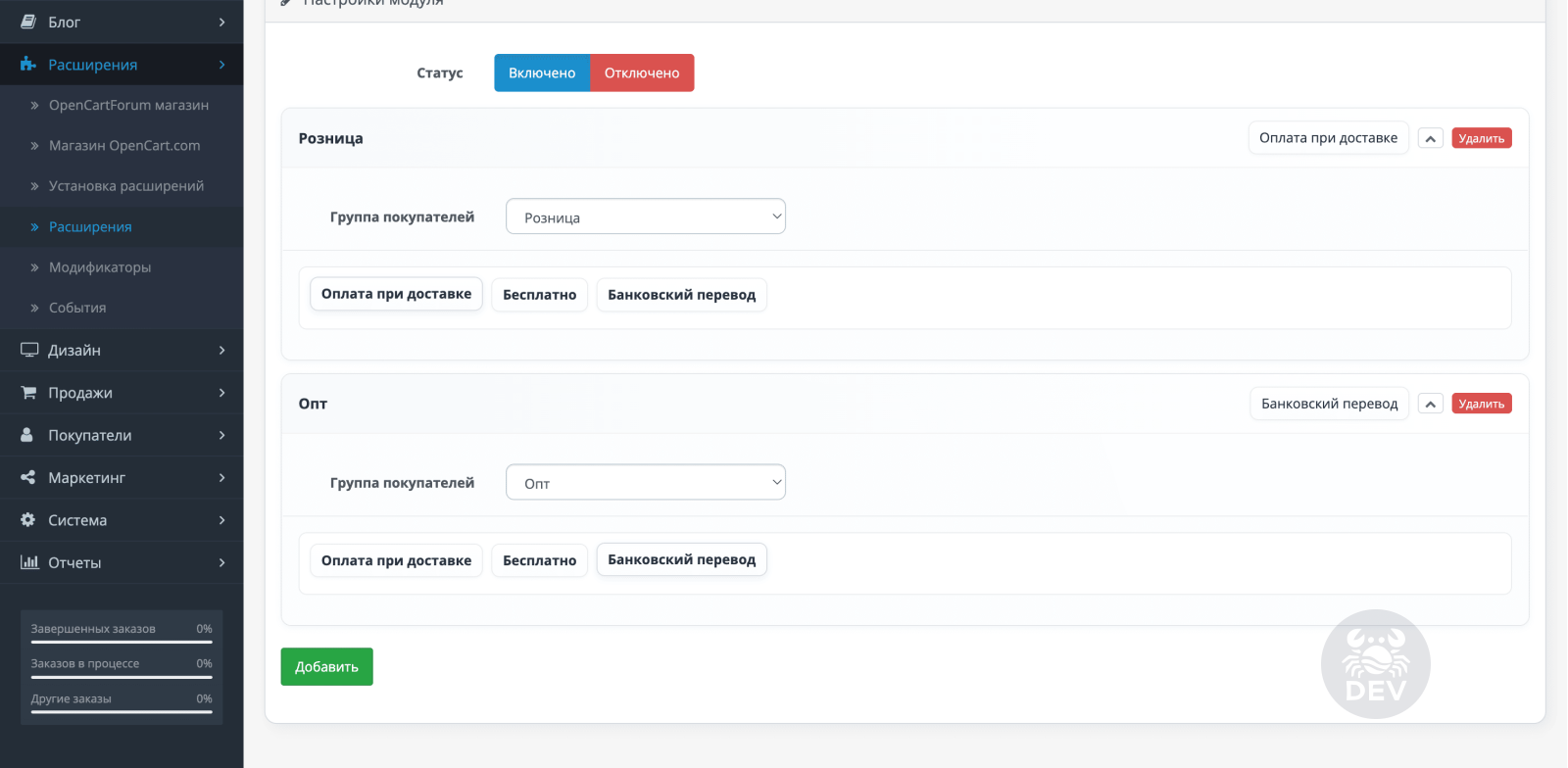Collapse the Опт panel with arrow button

[x=1431, y=404]
